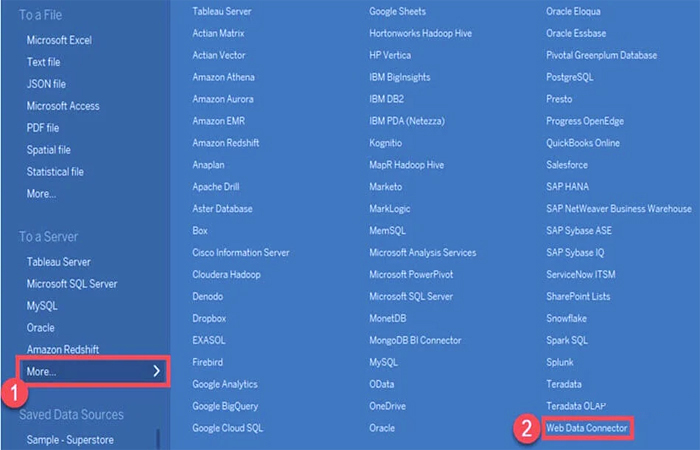This screenshot has height=450, width=700.
Task: Connect to Kognitio
Action: 385,143
